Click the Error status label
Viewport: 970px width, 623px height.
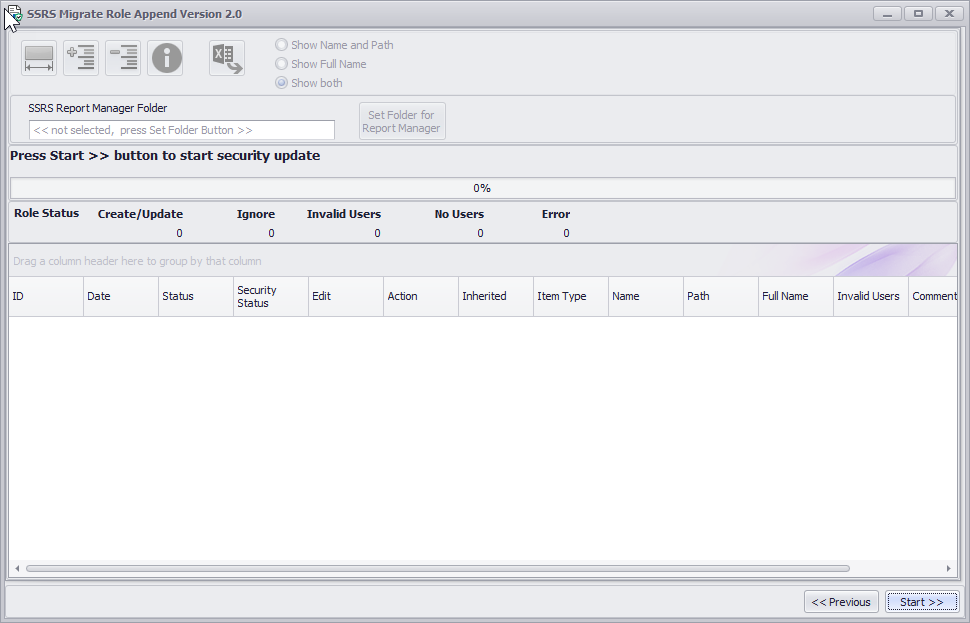(x=556, y=214)
